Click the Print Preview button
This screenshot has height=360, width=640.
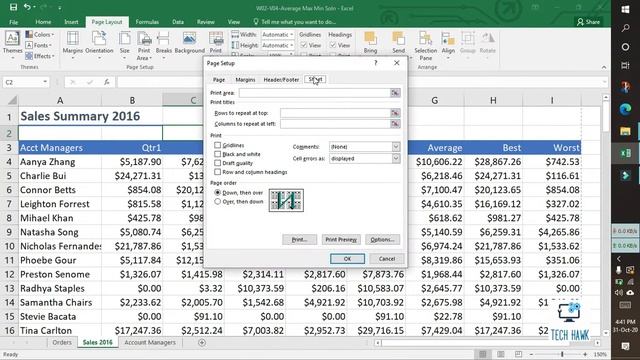pyautogui.click(x=341, y=240)
